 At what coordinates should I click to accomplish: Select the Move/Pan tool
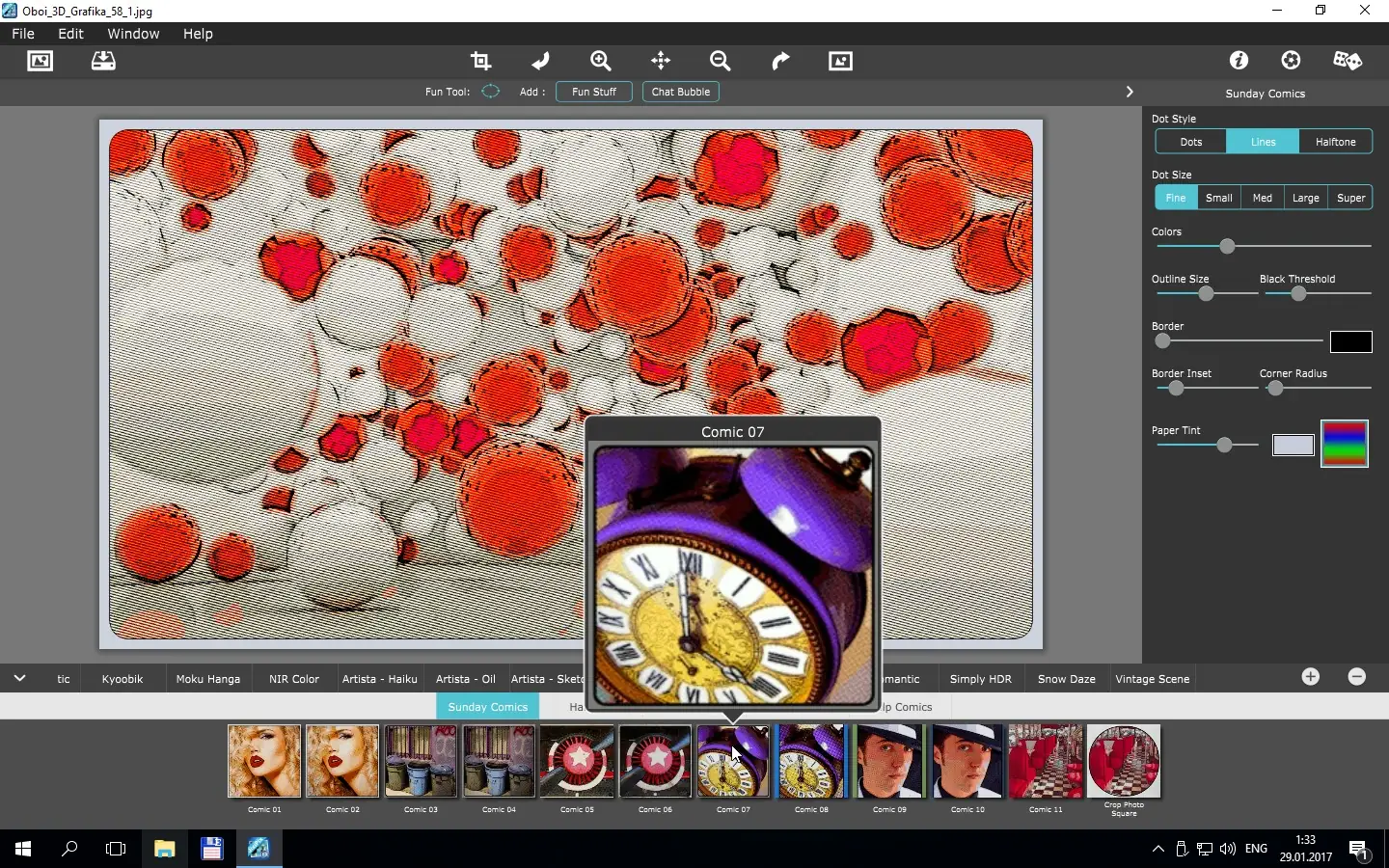tap(662, 61)
